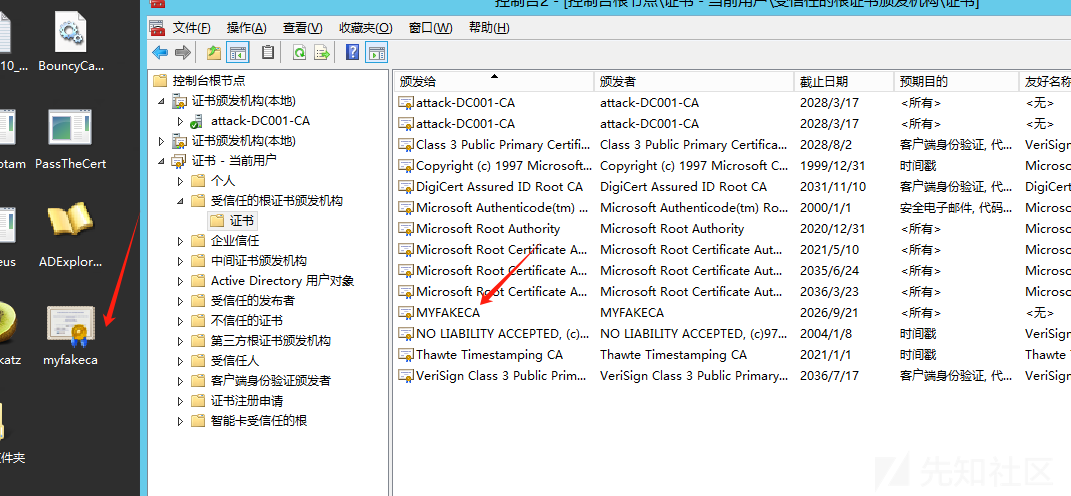This screenshot has height=496, width=1071.
Task: Click the 2026/9/21 expiry date cell
Action: click(829, 313)
